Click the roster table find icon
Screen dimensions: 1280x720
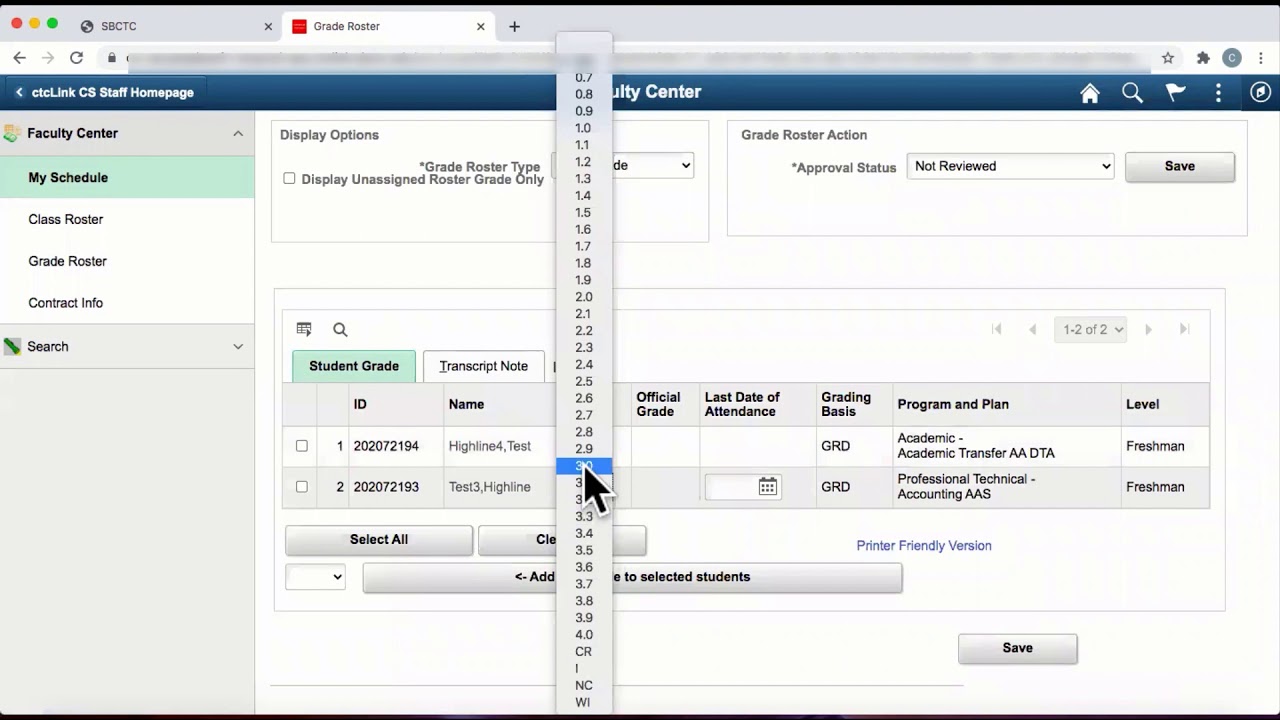340,329
